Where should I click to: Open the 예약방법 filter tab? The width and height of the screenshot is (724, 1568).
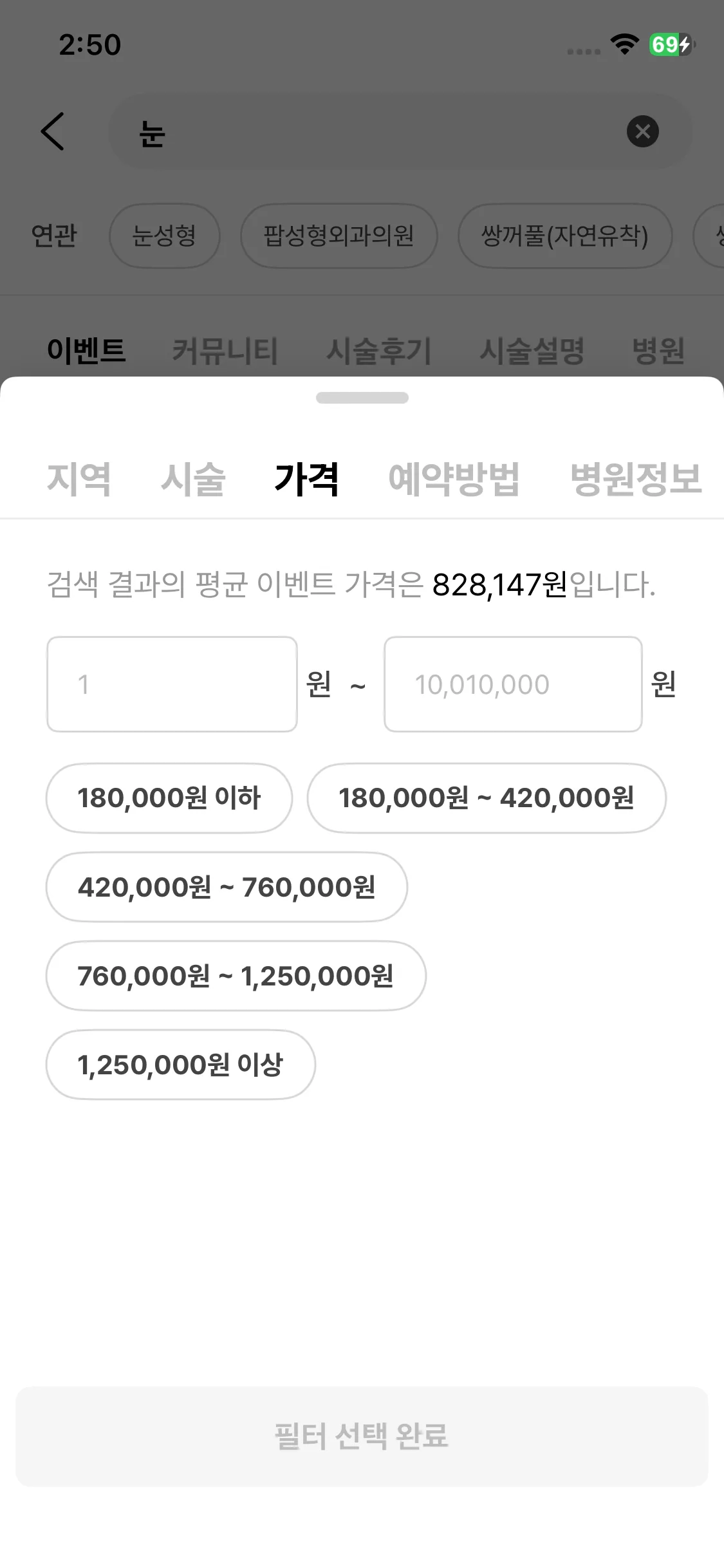(454, 479)
